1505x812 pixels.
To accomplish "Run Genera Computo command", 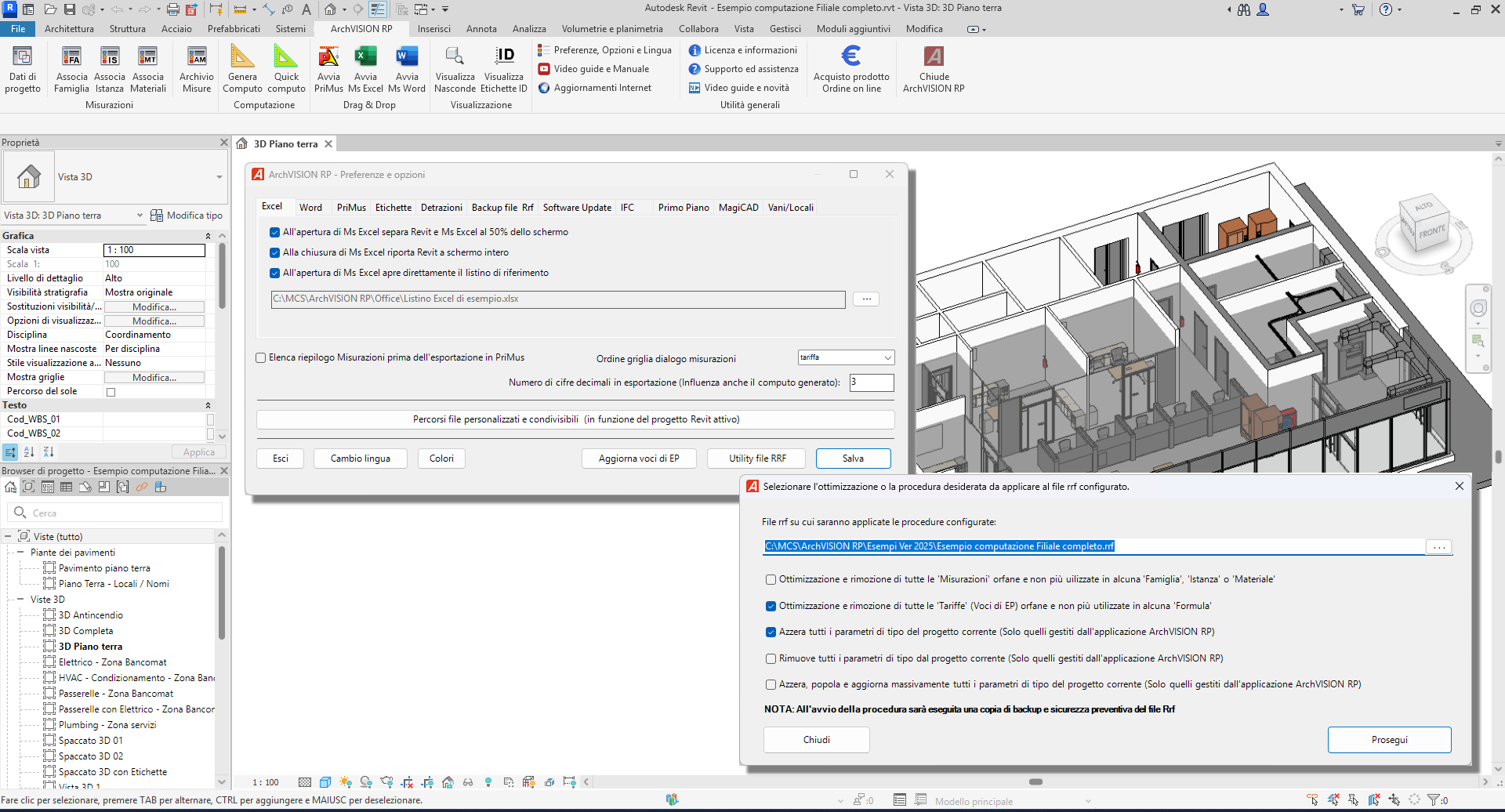I will pos(242,69).
